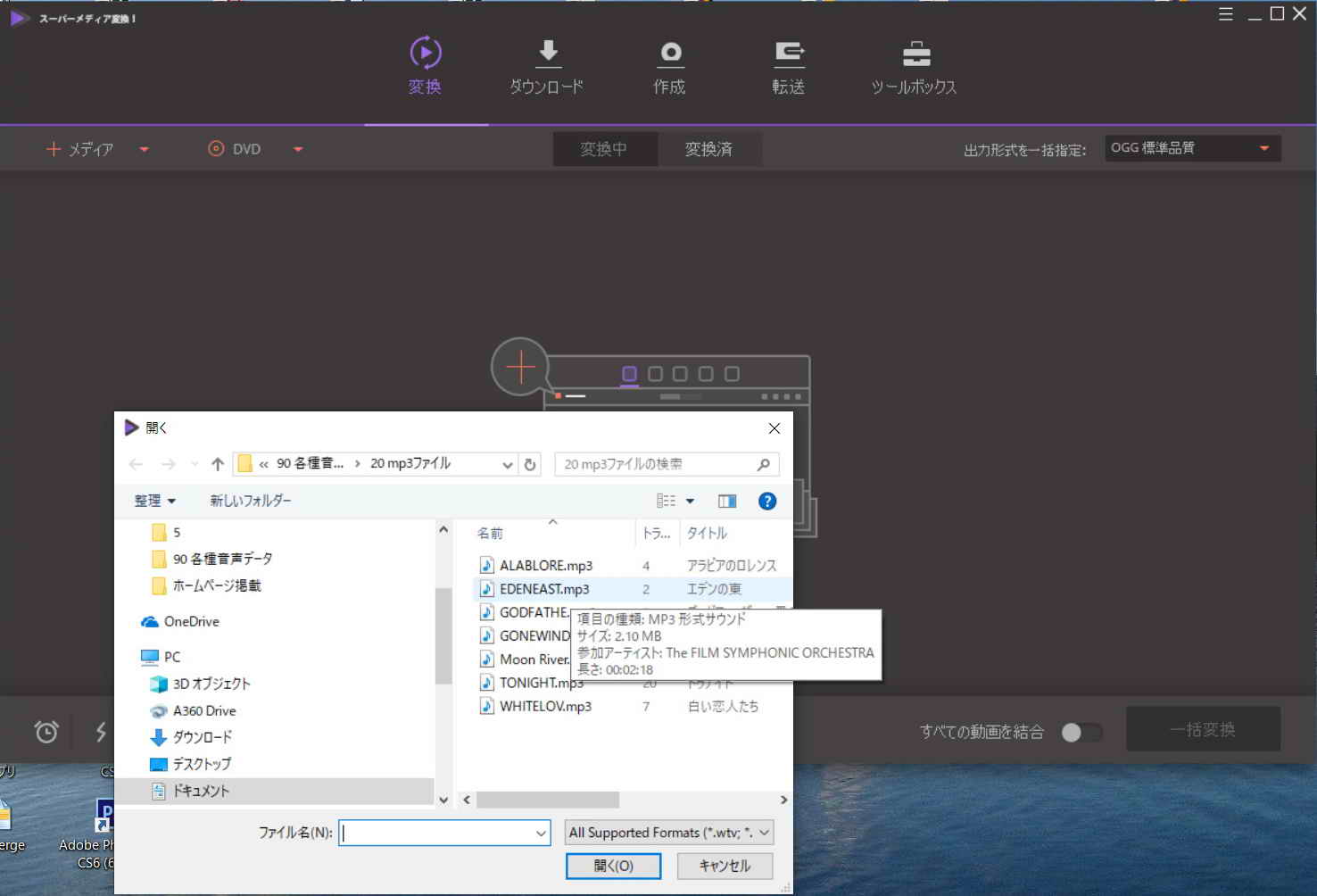The image size is (1317, 896).
Task: Open the ダウンロード (Download) section icon
Action: click(548, 54)
